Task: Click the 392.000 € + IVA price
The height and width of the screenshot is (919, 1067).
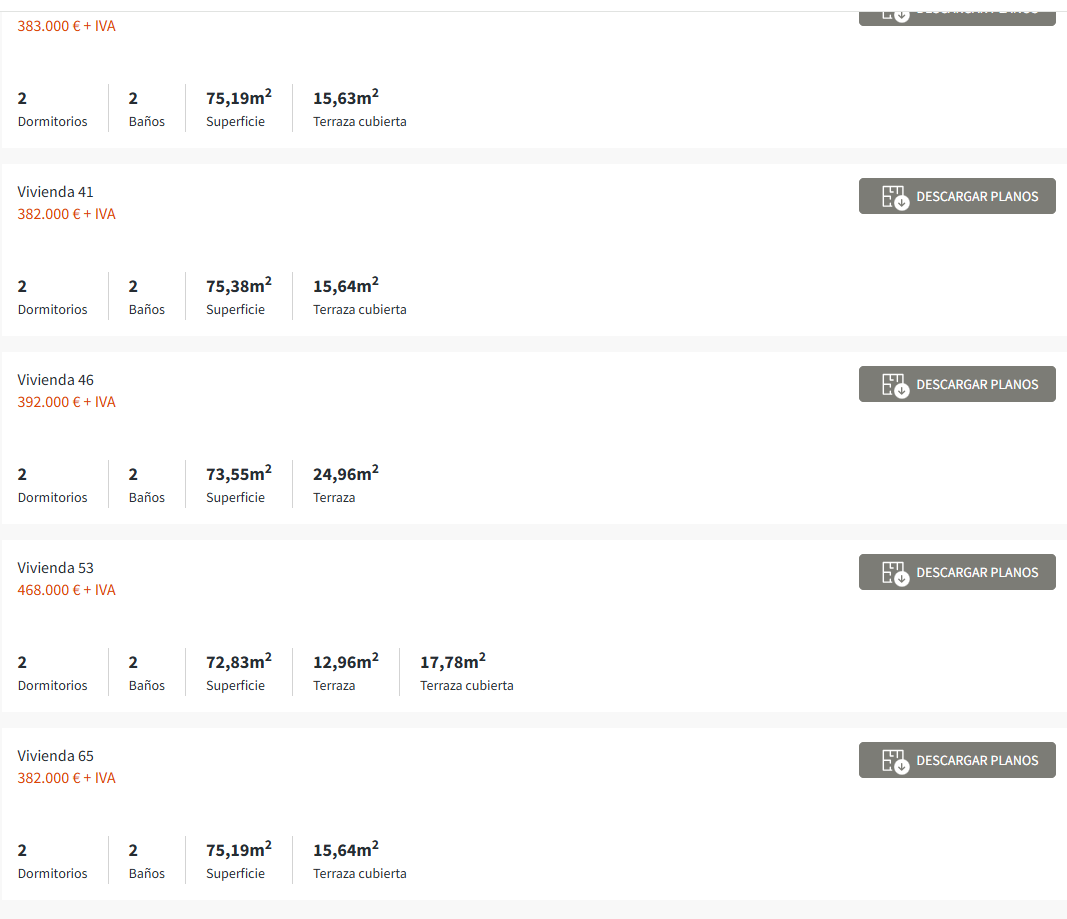Action: click(67, 402)
